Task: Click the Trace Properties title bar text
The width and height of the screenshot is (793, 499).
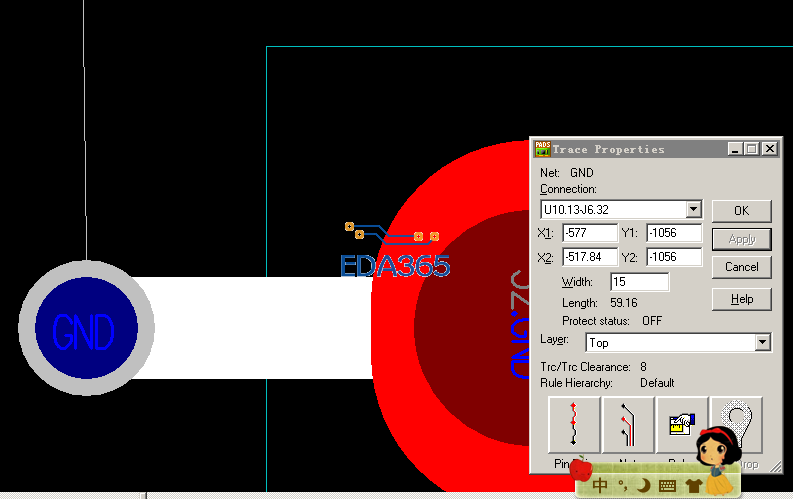Action: pos(608,149)
